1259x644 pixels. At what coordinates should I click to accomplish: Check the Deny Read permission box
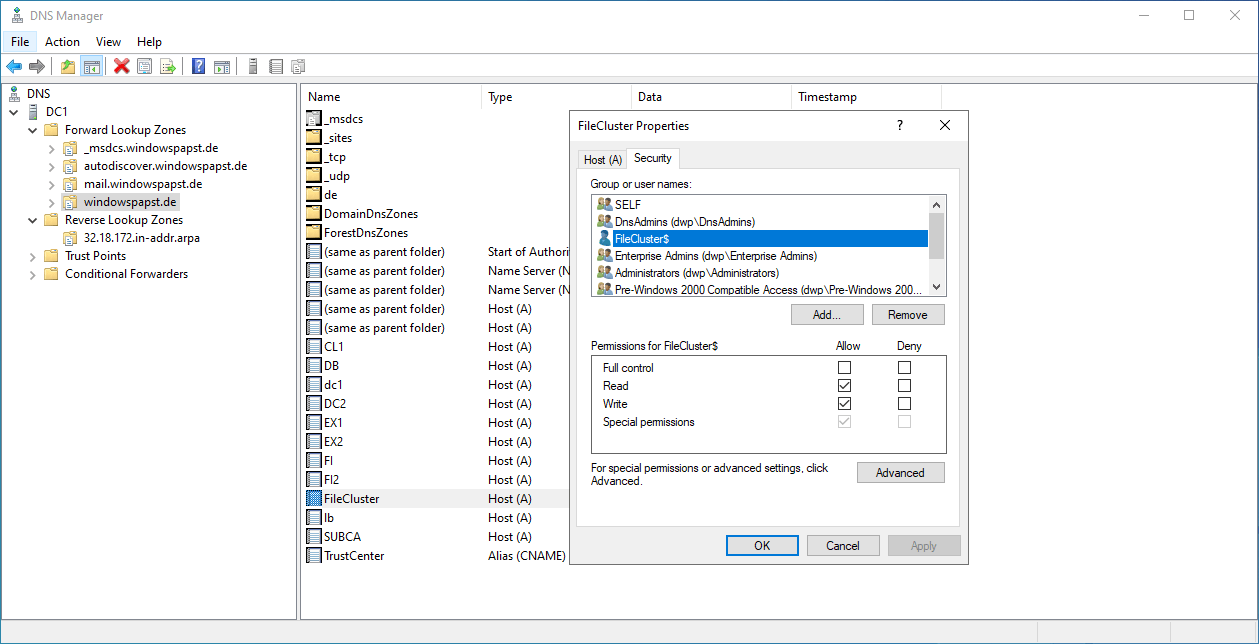[x=905, y=386]
